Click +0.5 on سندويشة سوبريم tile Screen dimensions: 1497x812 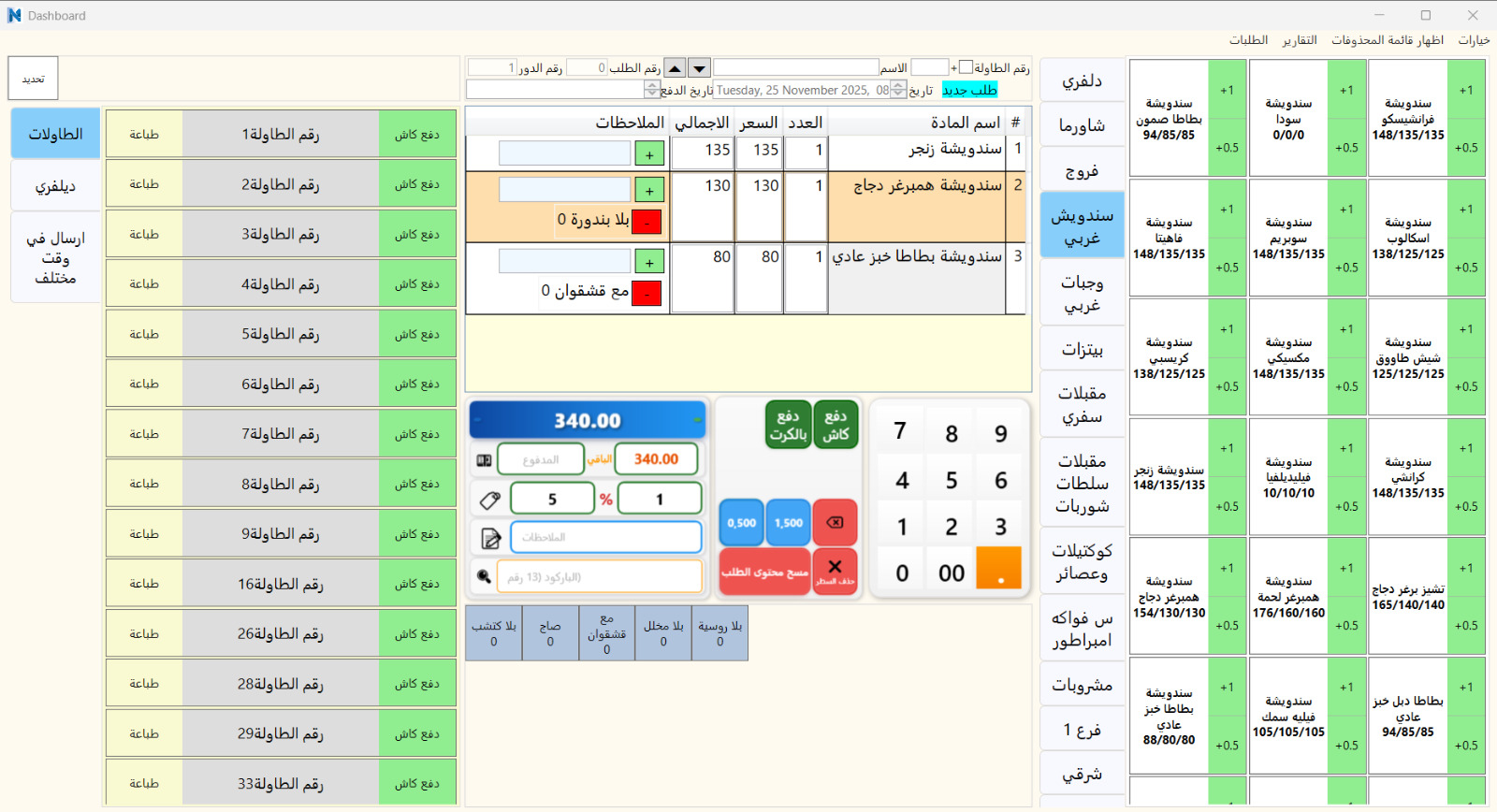tap(1346, 267)
